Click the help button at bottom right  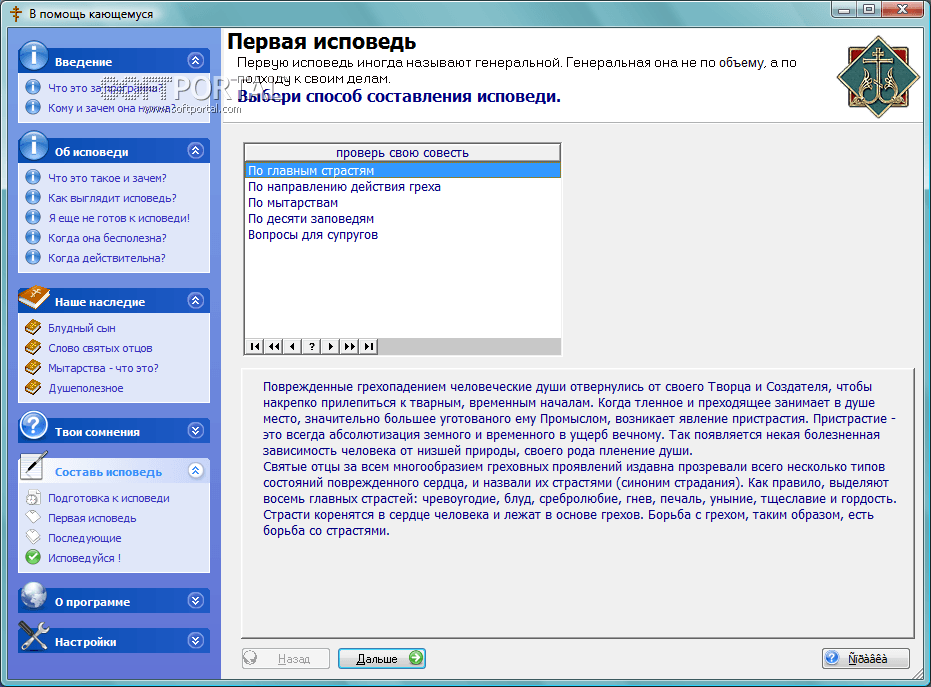tap(866, 658)
